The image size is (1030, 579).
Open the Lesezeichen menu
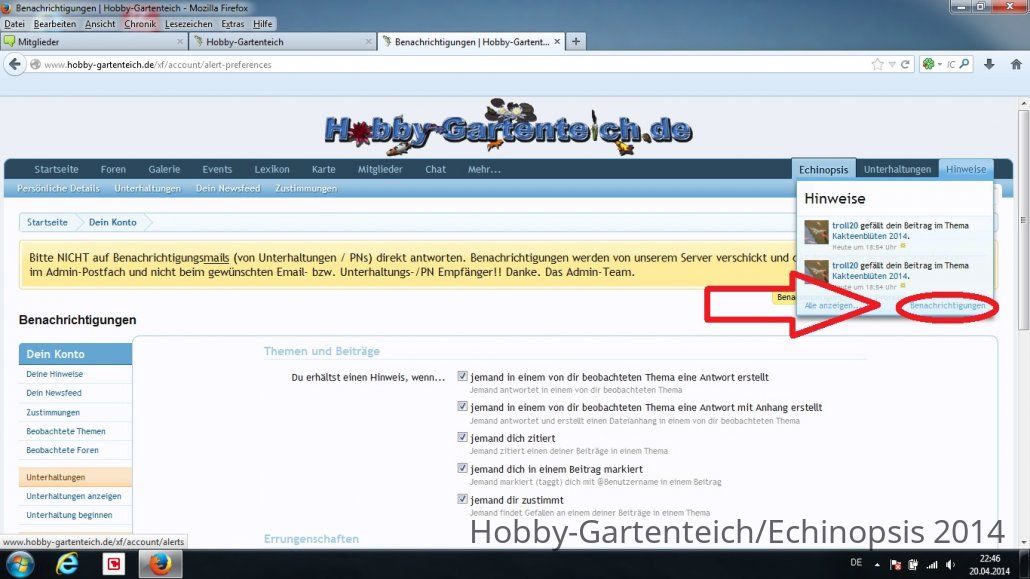pyautogui.click(x=189, y=24)
